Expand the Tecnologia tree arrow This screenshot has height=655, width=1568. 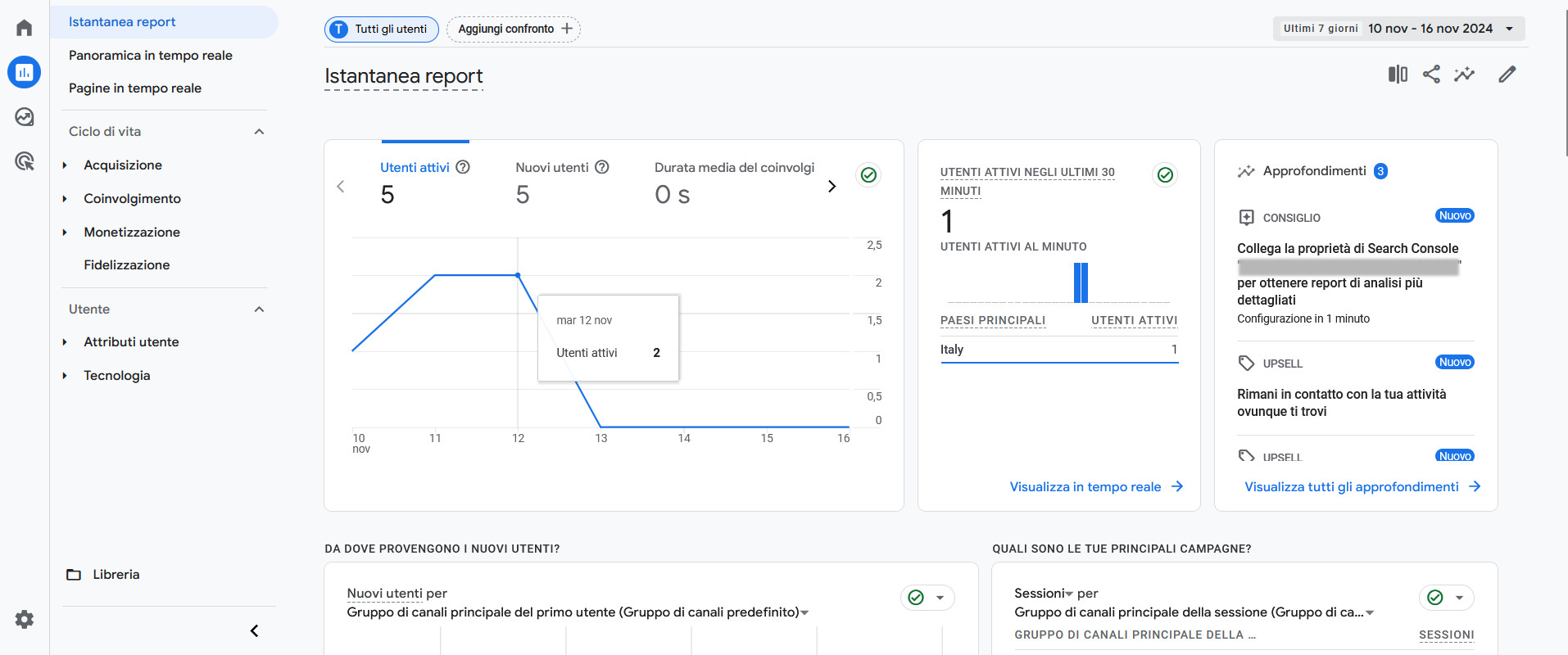(65, 376)
